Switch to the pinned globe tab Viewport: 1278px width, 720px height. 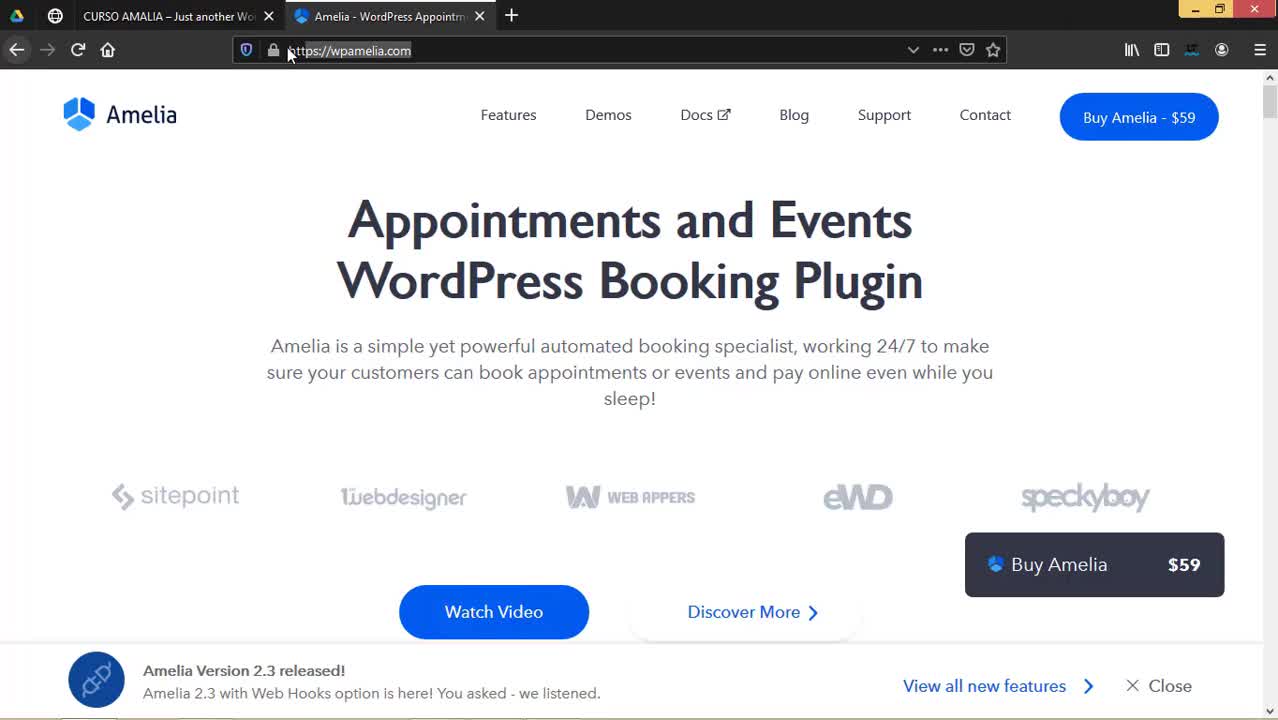[55, 16]
